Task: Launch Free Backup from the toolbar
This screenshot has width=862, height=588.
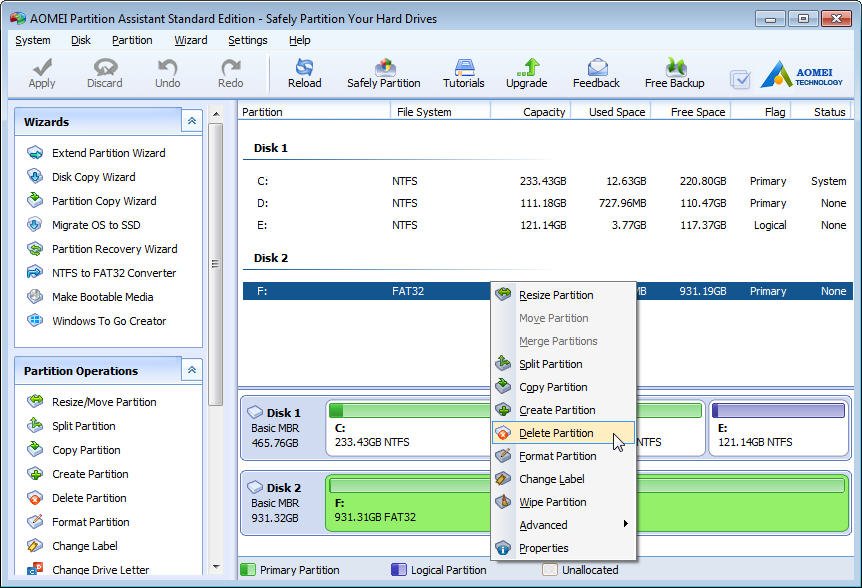Action: (x=675, y=73)
